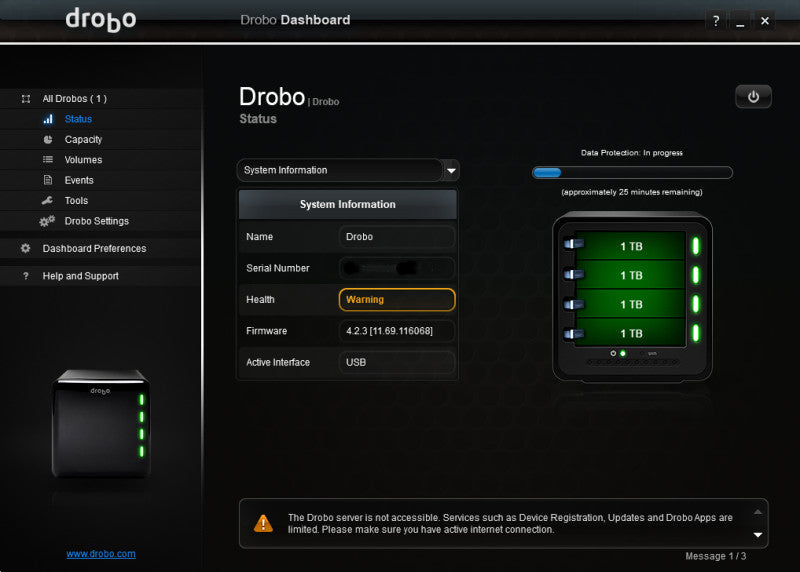
Task: Click the power button icon
Action: pyautogui.click(x=753, y=97)
